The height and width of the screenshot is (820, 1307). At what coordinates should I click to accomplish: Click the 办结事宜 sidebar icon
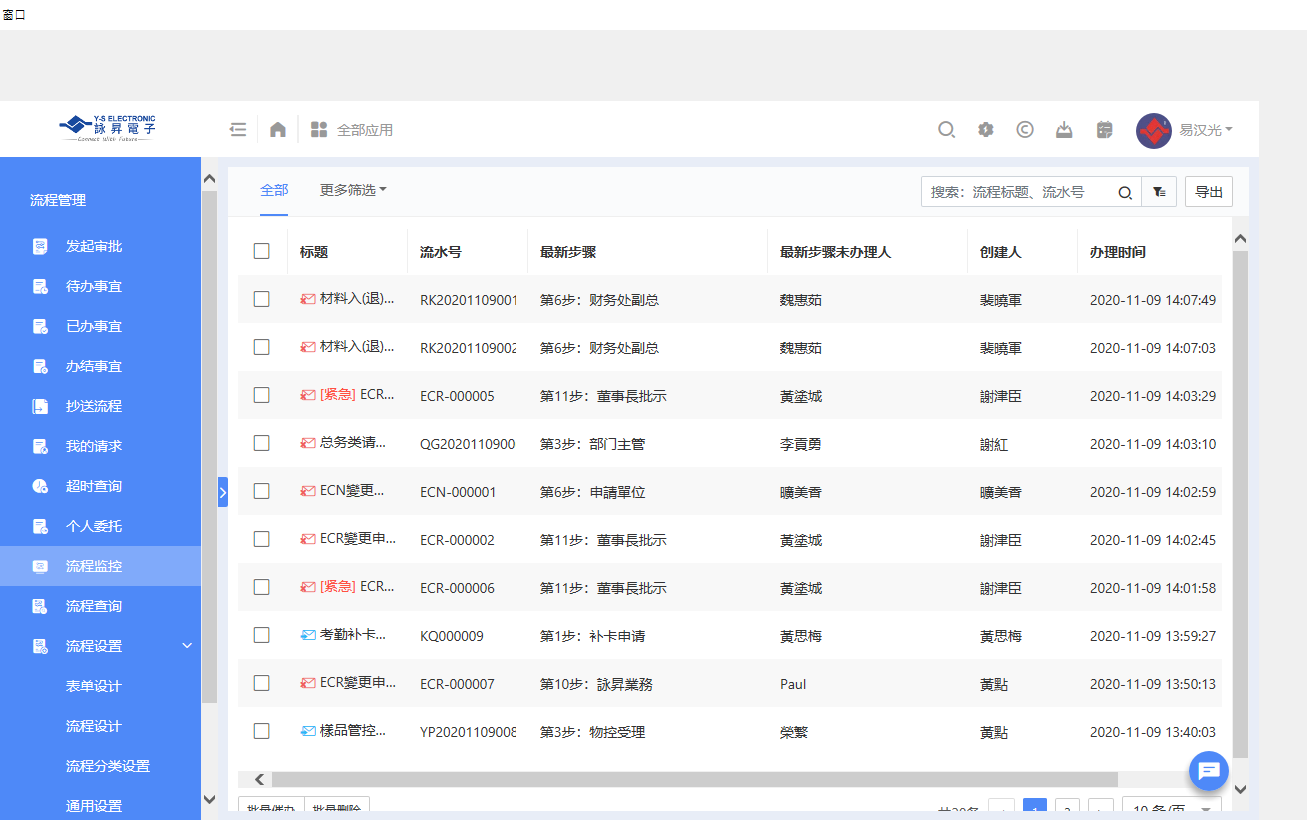(x=40, y=366)
